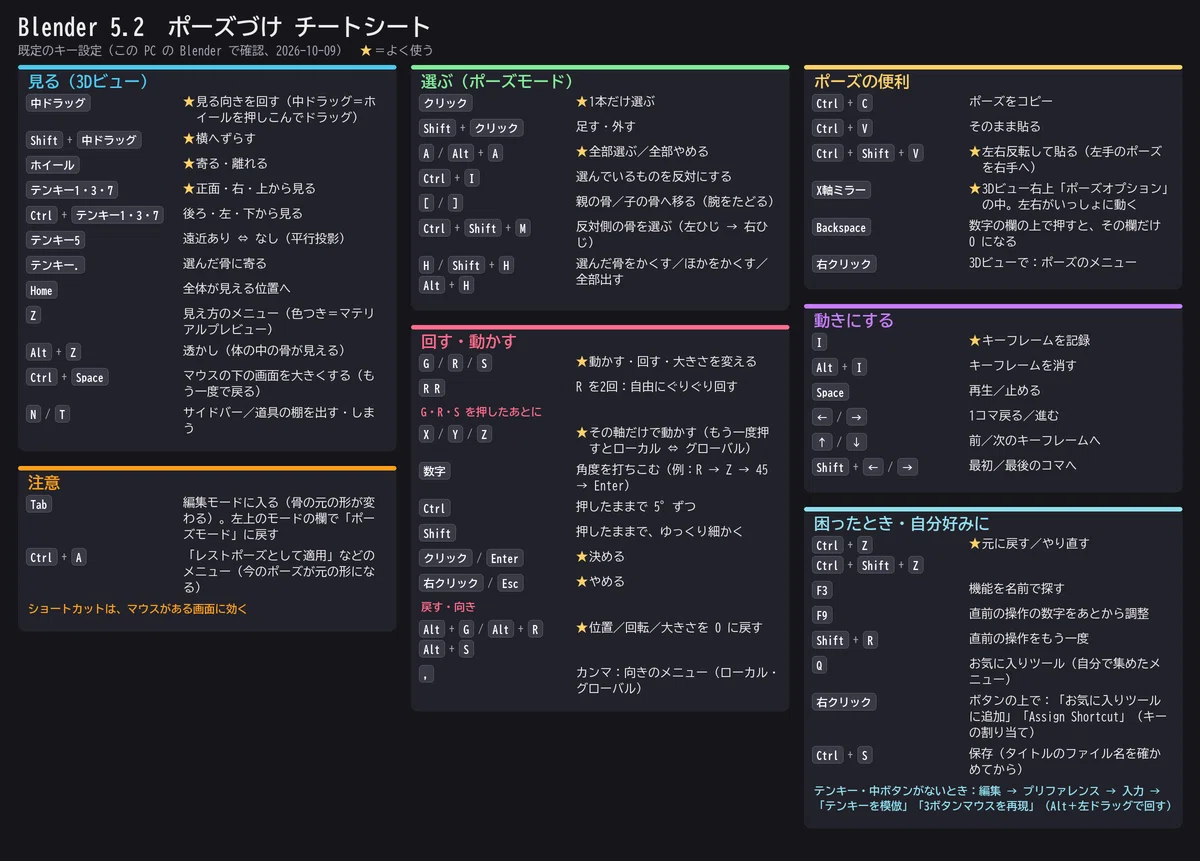Click the description '機能を名前で探す'
Viewport: 1200px width, 861px height.
1016,589
